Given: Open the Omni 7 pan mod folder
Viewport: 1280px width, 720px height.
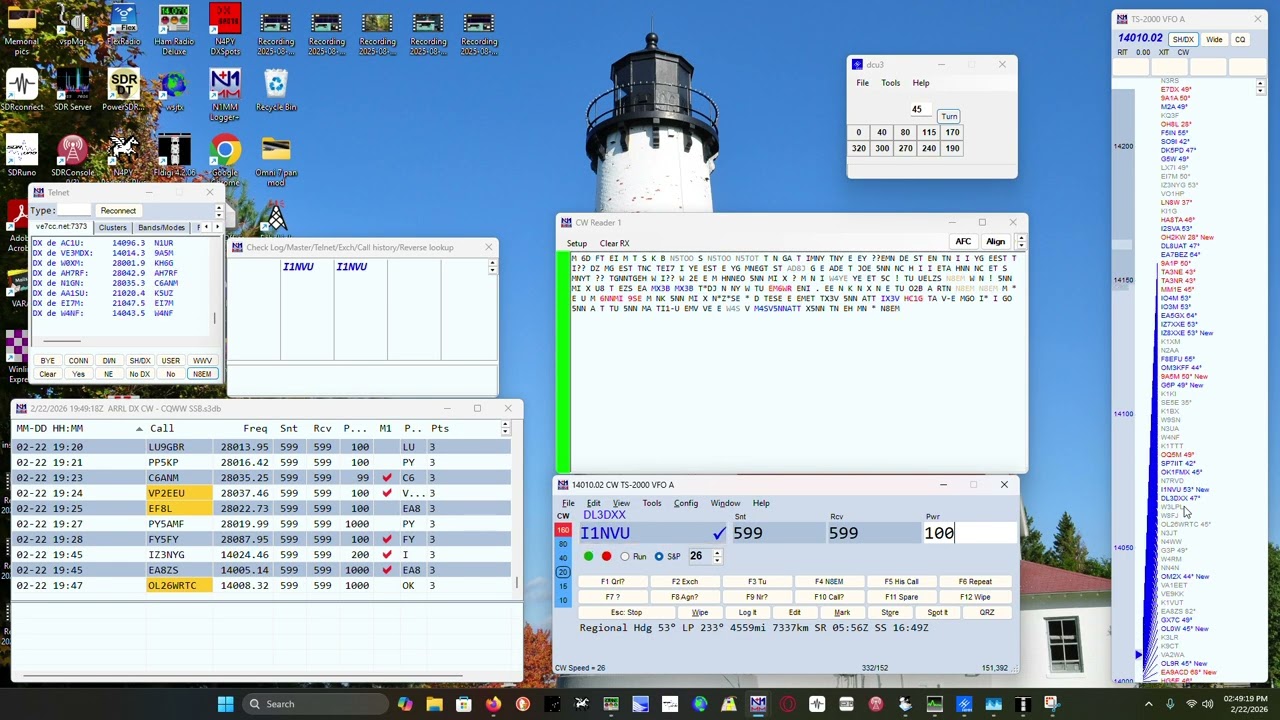Looking at the screenshot, I should coord(276,160).
